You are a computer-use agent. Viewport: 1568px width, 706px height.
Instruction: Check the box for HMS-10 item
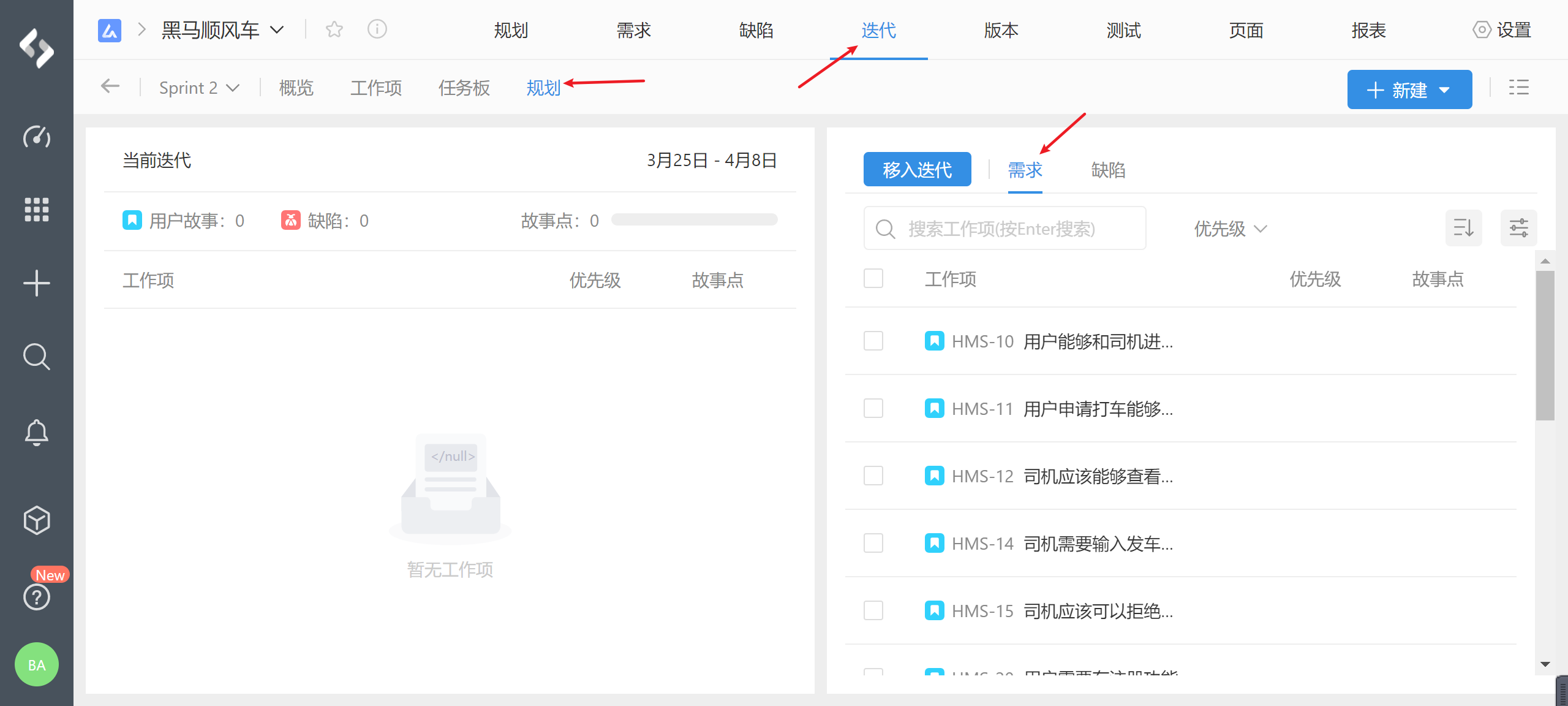point(873,341)
